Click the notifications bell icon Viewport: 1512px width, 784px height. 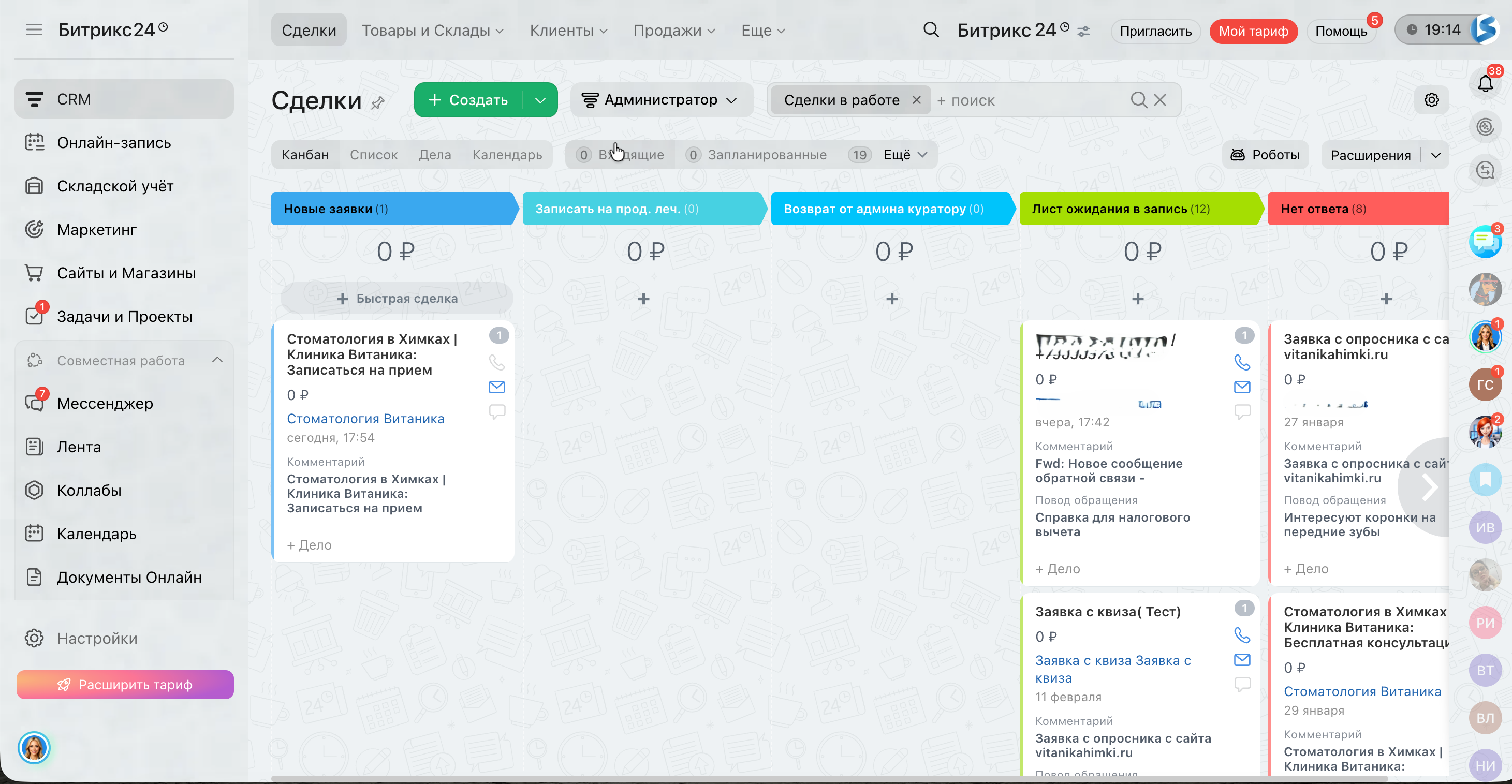[x=1485, y=84]
